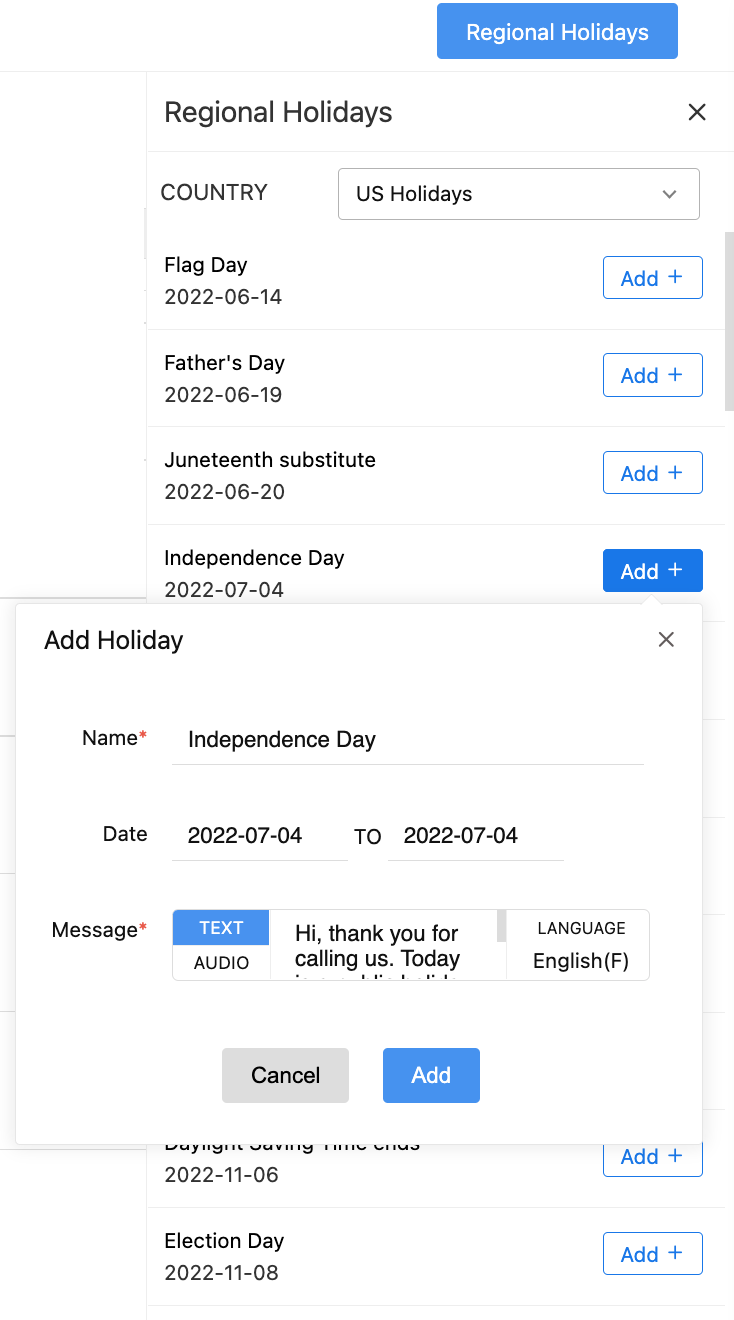The image size is (734, 1320).
Task: Pick the holiday end date
Action: click(475, 836)
